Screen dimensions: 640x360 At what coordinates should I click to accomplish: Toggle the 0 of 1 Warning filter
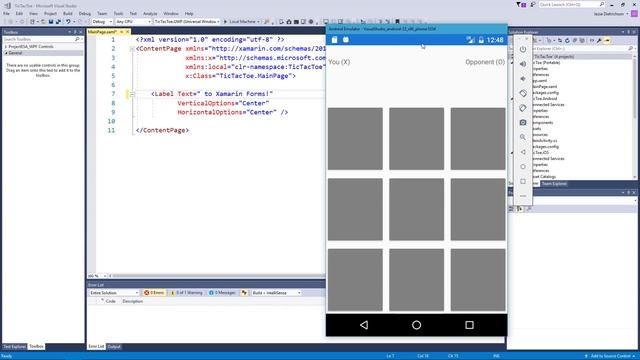[187, 293]
